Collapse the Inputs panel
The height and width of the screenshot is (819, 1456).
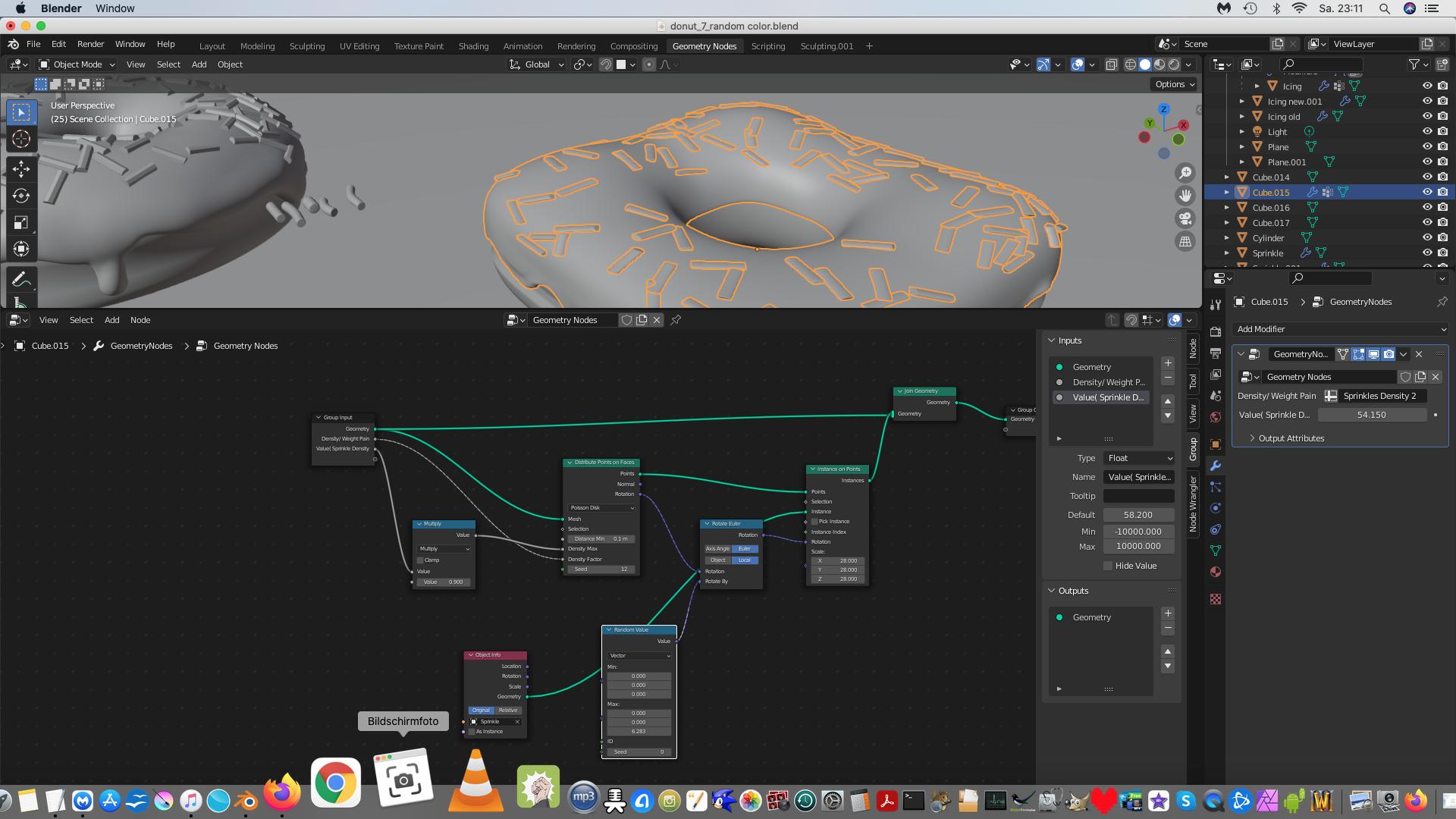click(x=1052, y=340)
